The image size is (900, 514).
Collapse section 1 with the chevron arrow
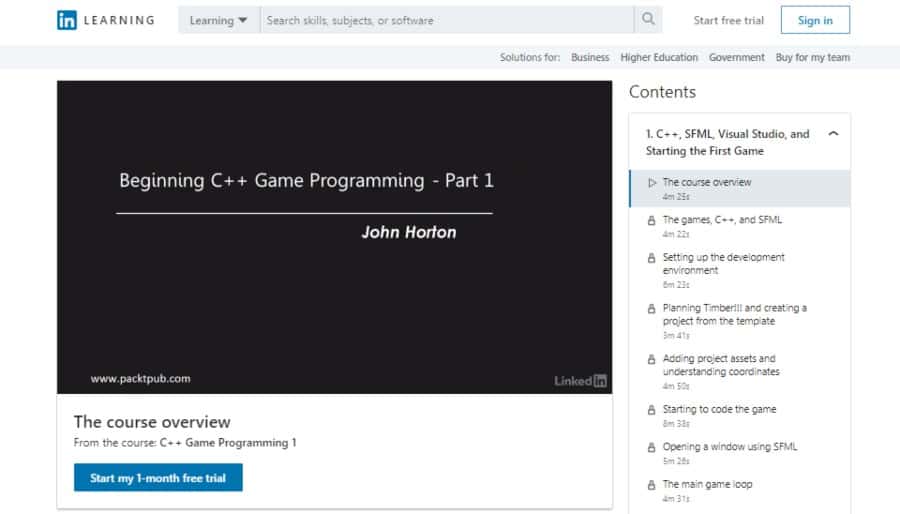point(833,134)
